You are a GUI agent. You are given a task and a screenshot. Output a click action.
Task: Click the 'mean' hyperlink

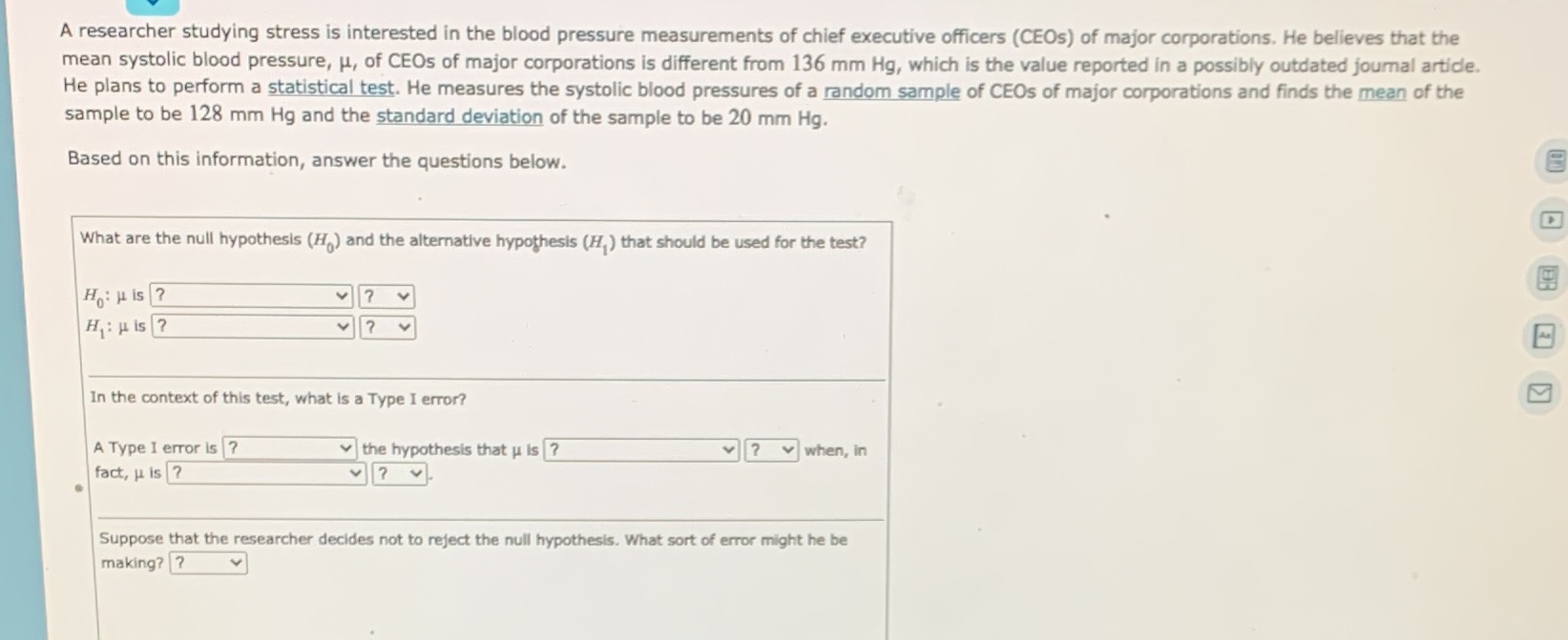click(x=1381, y=92)
